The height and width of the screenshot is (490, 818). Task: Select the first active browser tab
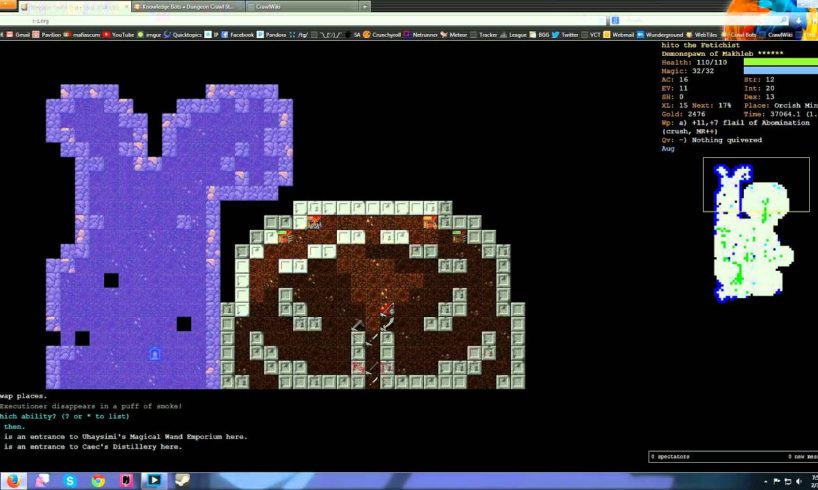pos(74,6)
